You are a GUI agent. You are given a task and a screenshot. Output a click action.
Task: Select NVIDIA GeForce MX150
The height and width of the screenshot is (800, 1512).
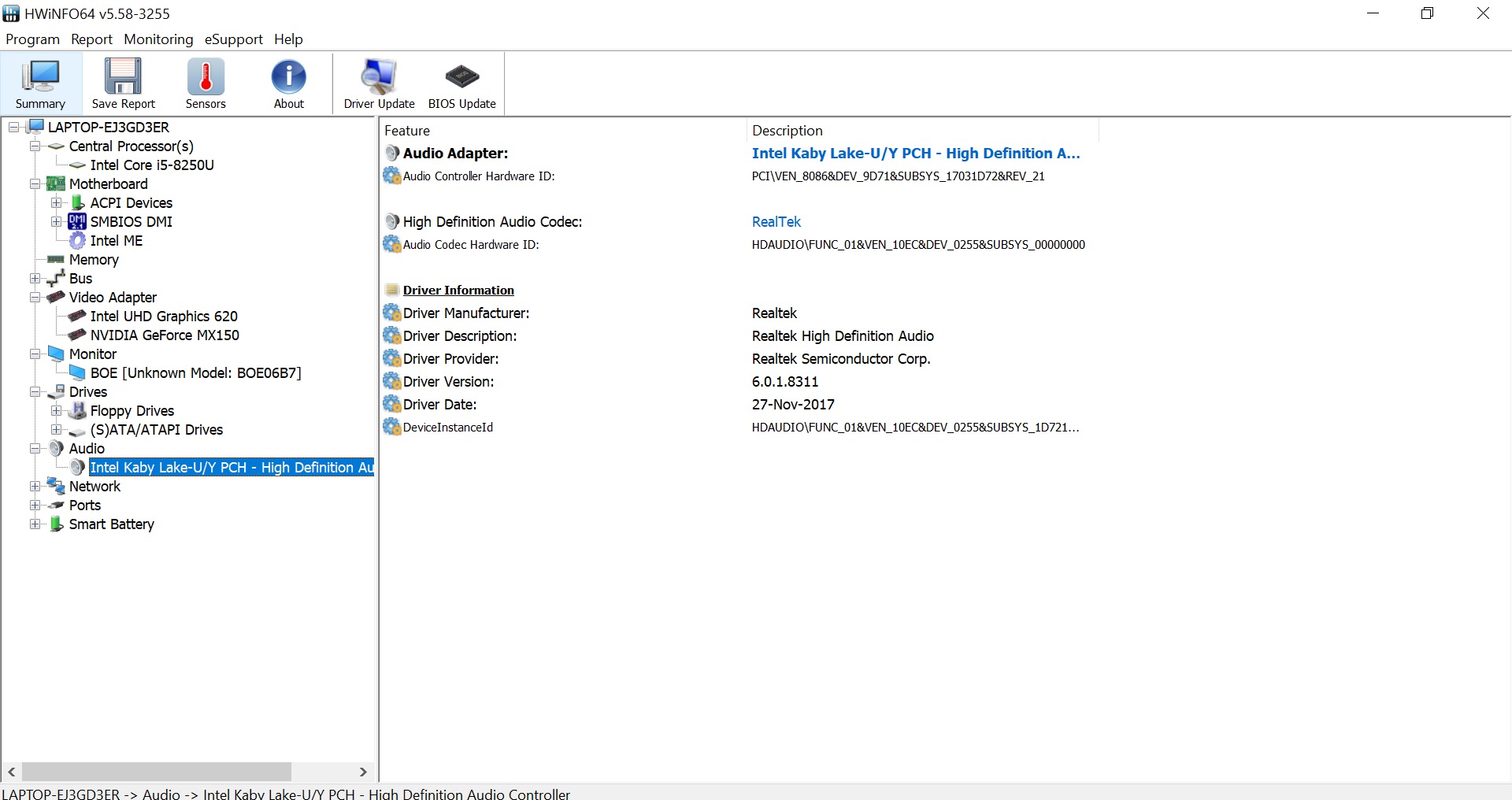(x=165, y=335)
